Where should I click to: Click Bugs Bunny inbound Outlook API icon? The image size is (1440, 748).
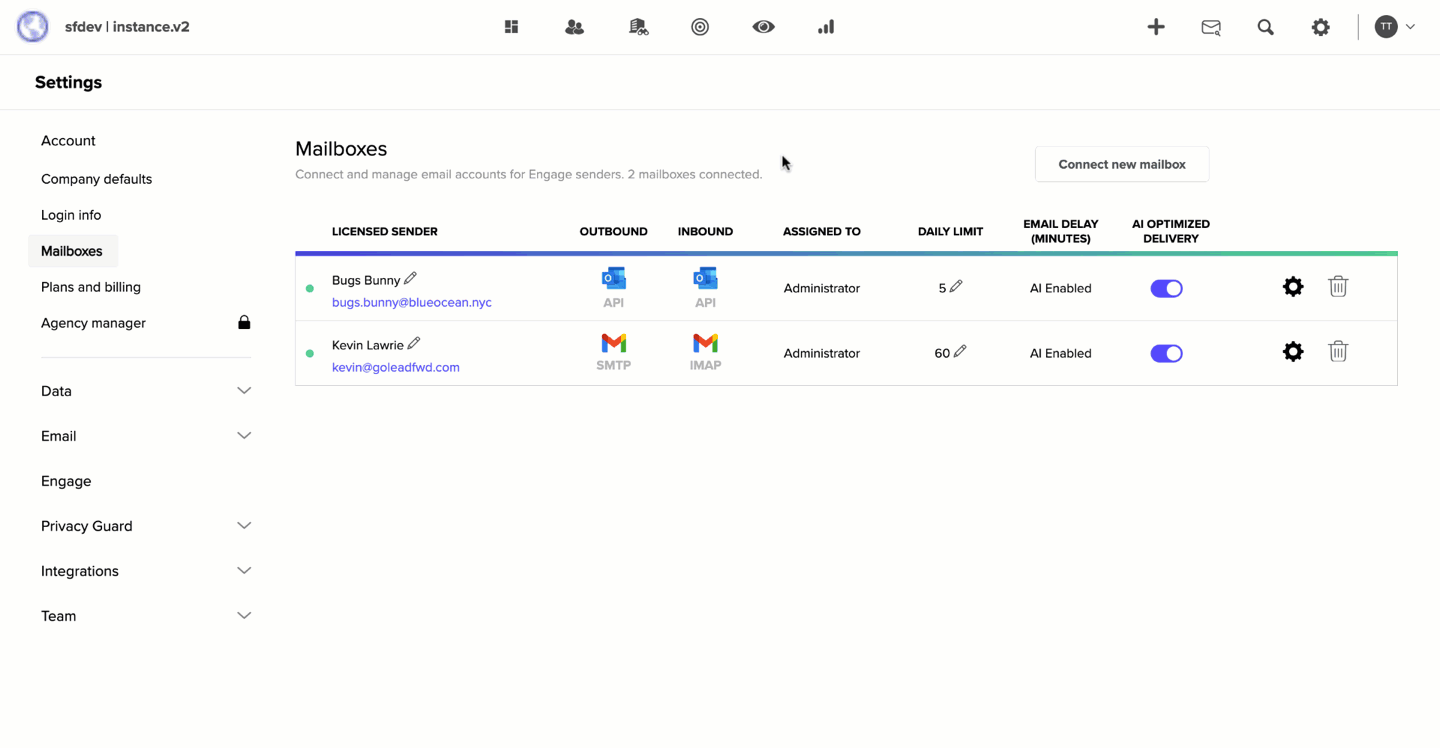(x=705, y=279)
